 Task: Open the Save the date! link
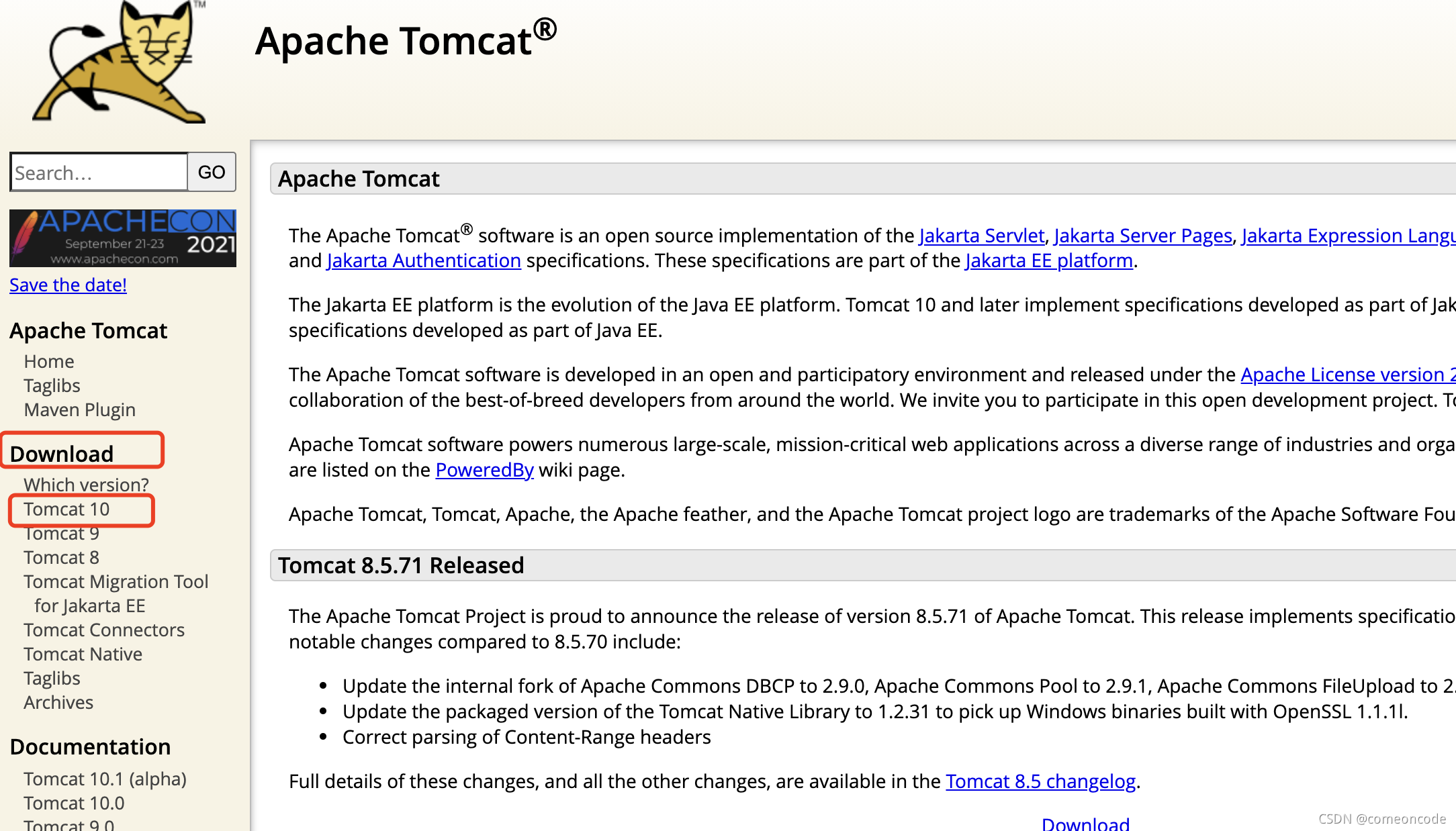(x=68, y=285)
